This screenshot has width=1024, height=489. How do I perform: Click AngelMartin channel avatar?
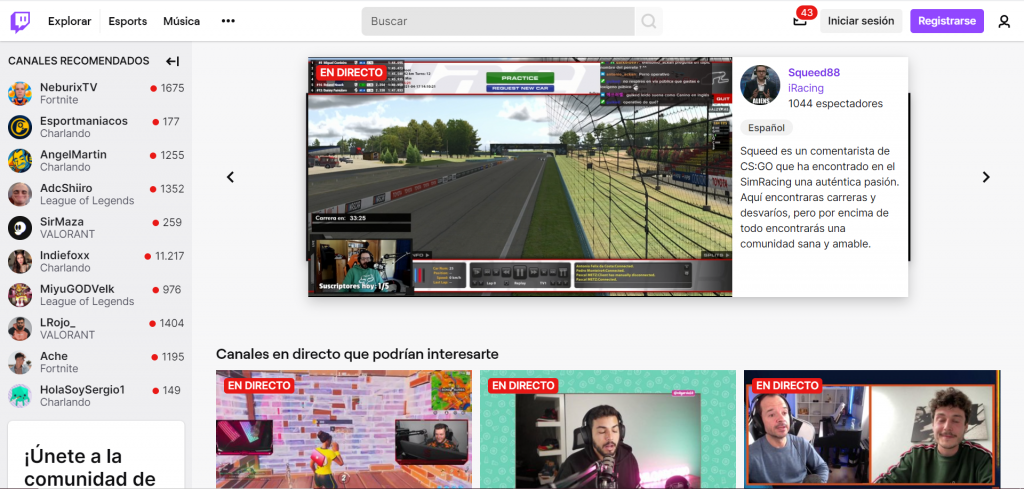[20, 161]
